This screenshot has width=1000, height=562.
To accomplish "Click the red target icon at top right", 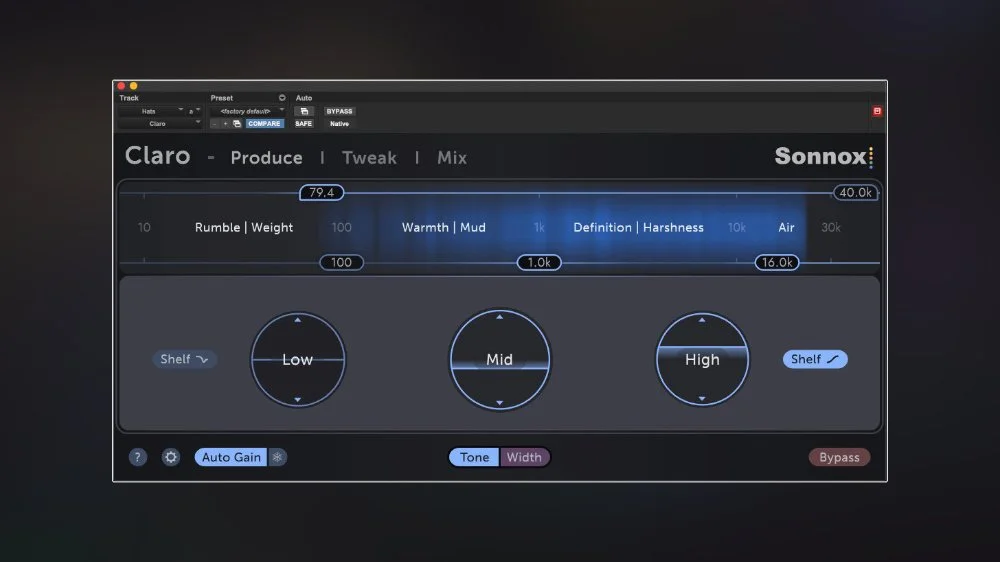I will click(877, 111).
